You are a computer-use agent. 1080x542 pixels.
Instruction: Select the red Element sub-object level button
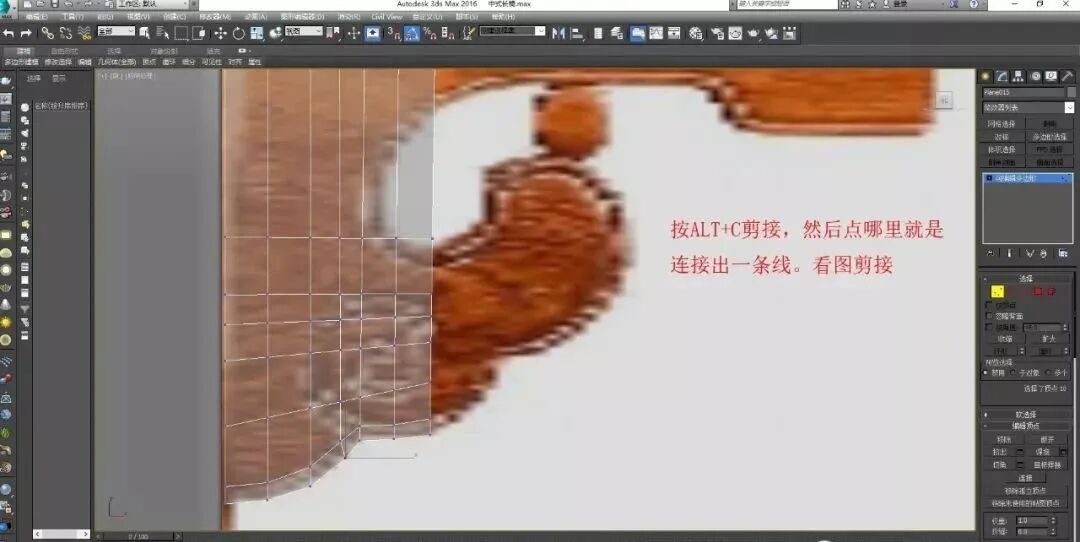pos(1052,291)
